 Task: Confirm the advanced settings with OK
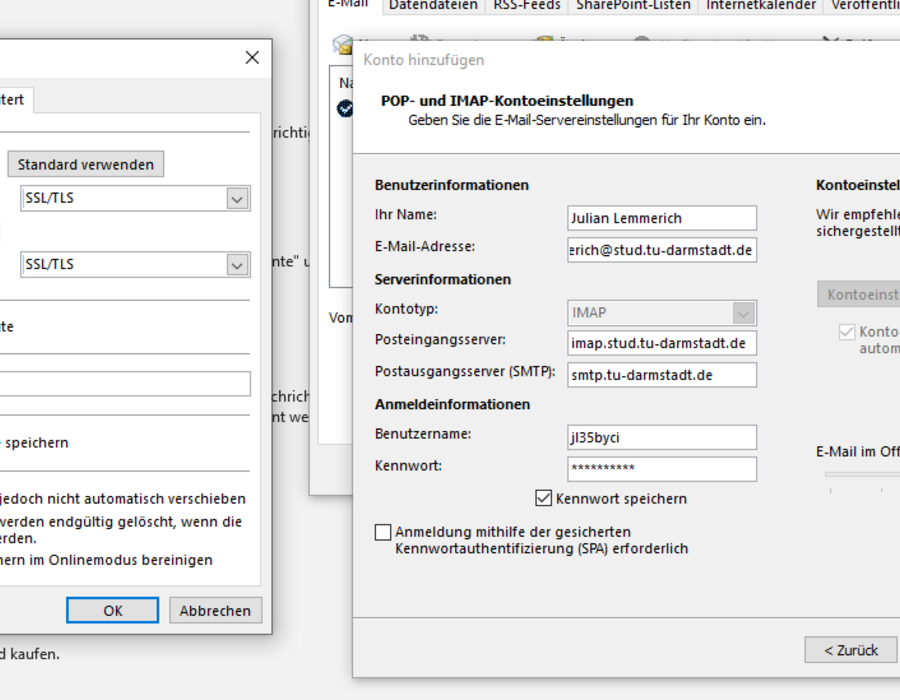click(112, 610)
